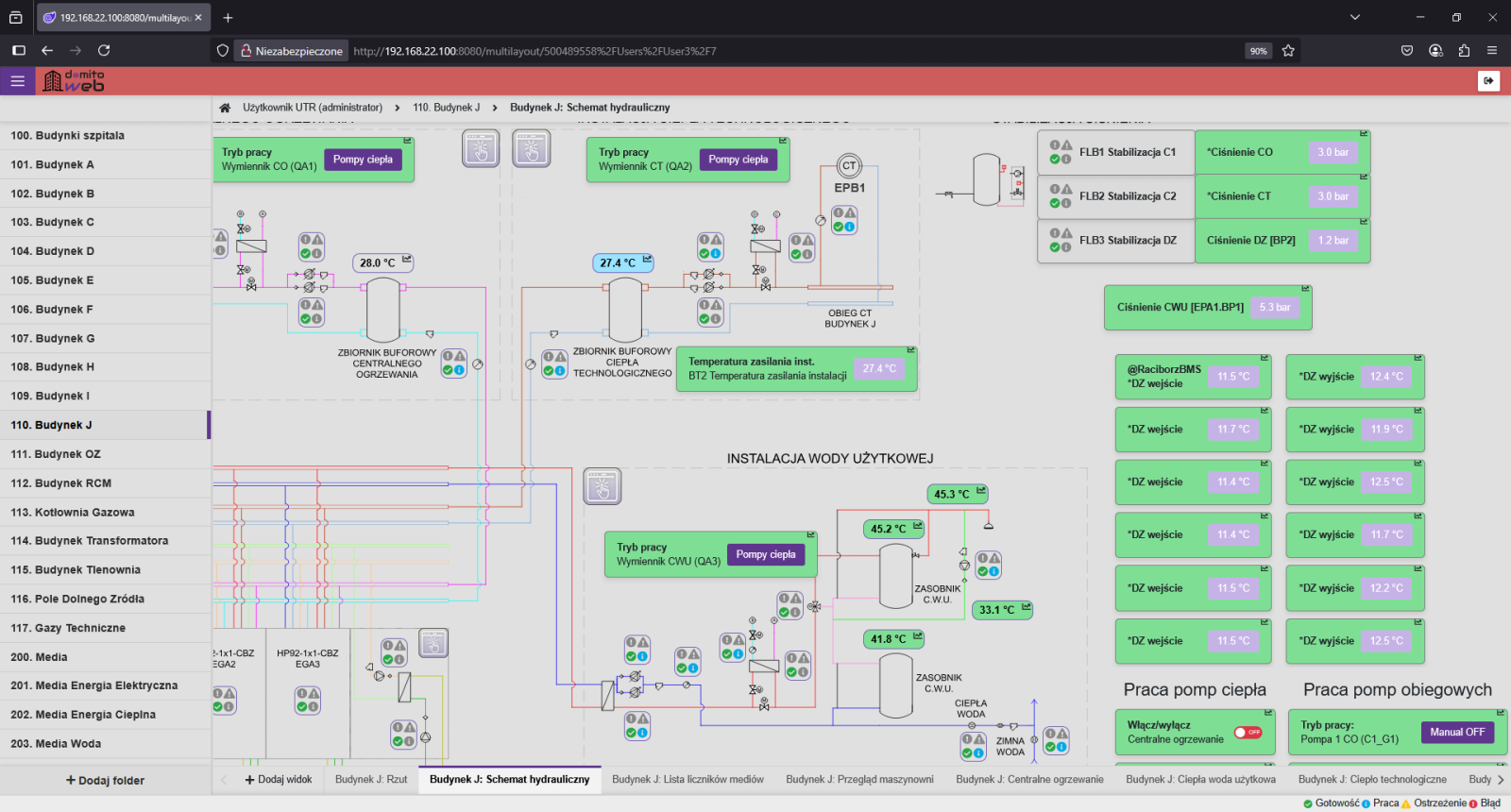
Task: Click the status indicator icon under EPB1
Action: point(844,220)
